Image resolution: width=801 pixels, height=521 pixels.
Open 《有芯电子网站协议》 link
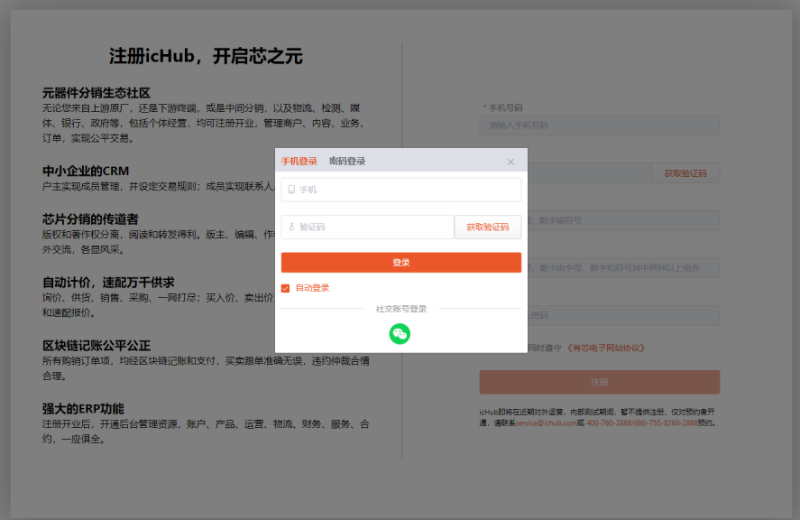606,348
